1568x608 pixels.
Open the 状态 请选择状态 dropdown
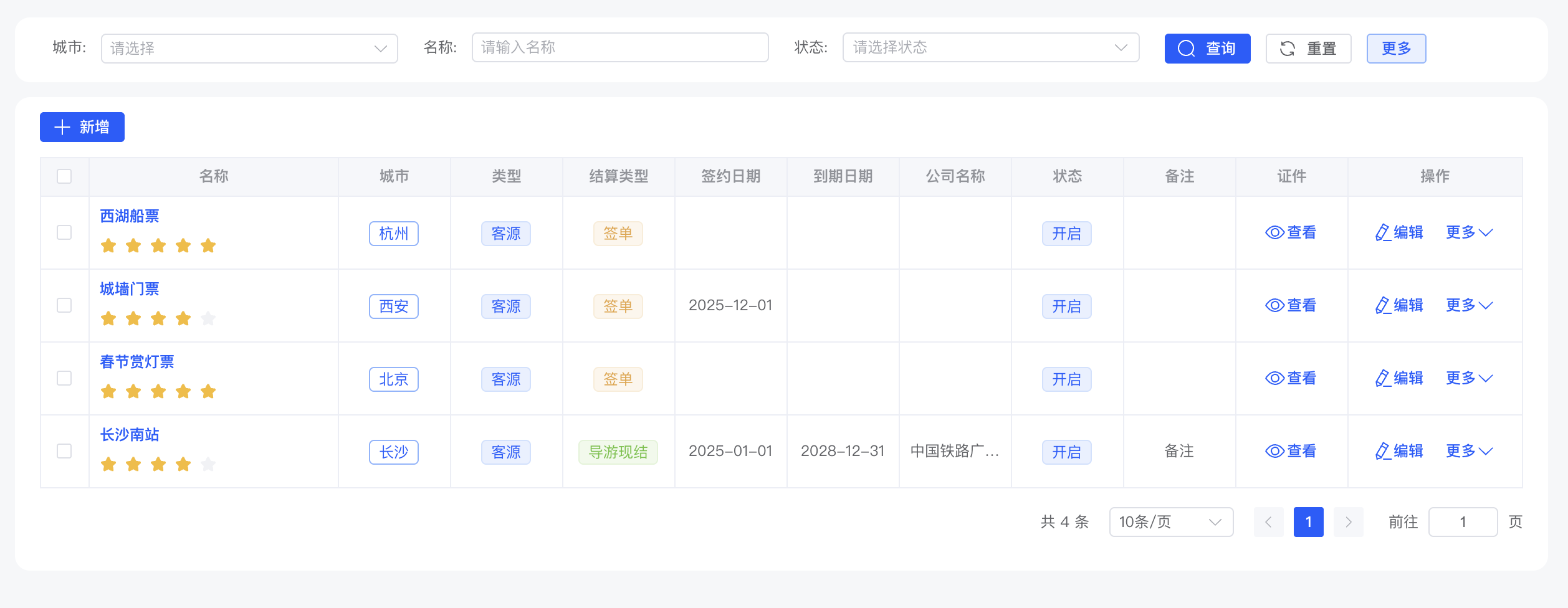pos(990,48)
